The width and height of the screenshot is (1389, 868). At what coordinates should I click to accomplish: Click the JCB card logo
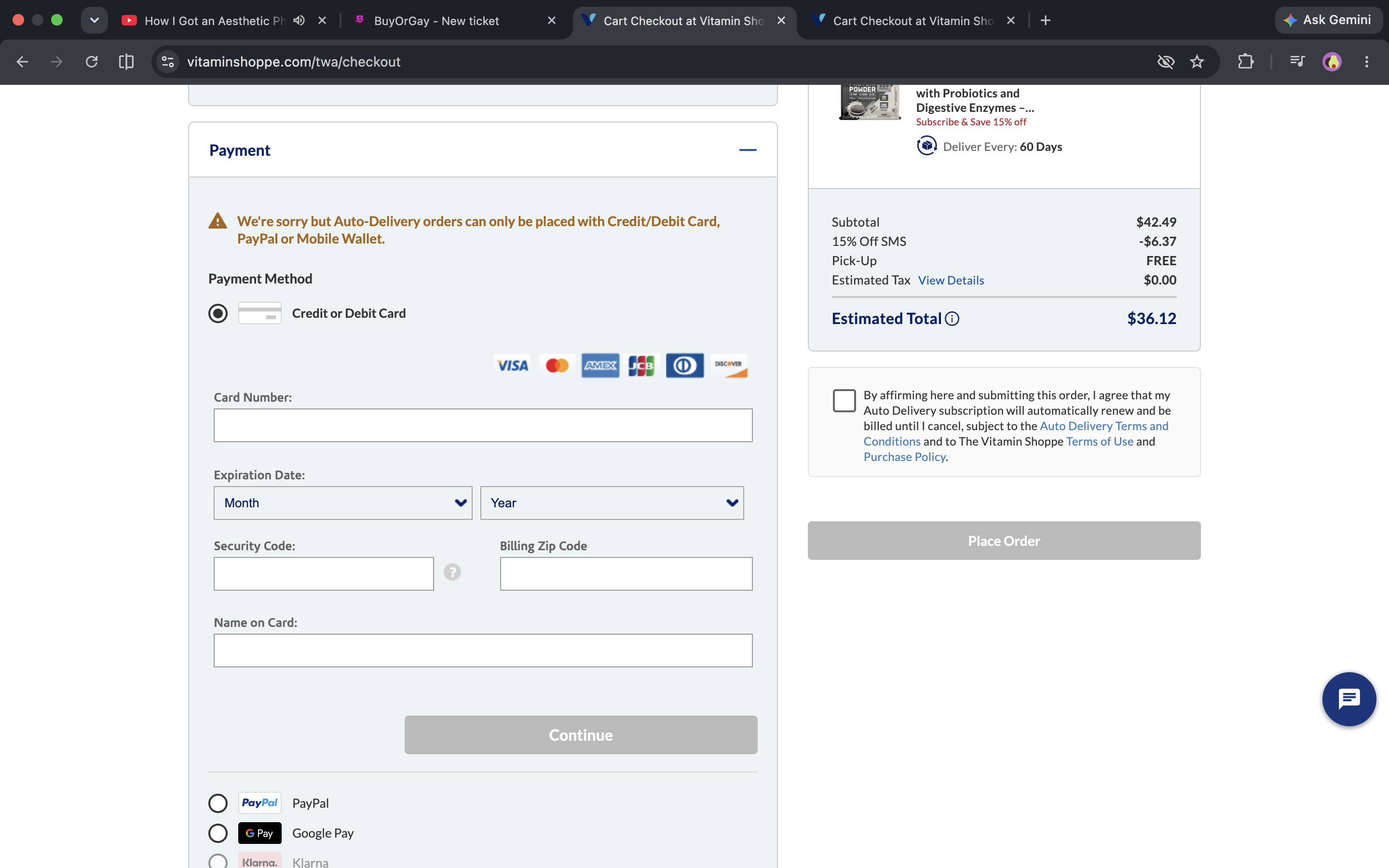click(642, 366)
